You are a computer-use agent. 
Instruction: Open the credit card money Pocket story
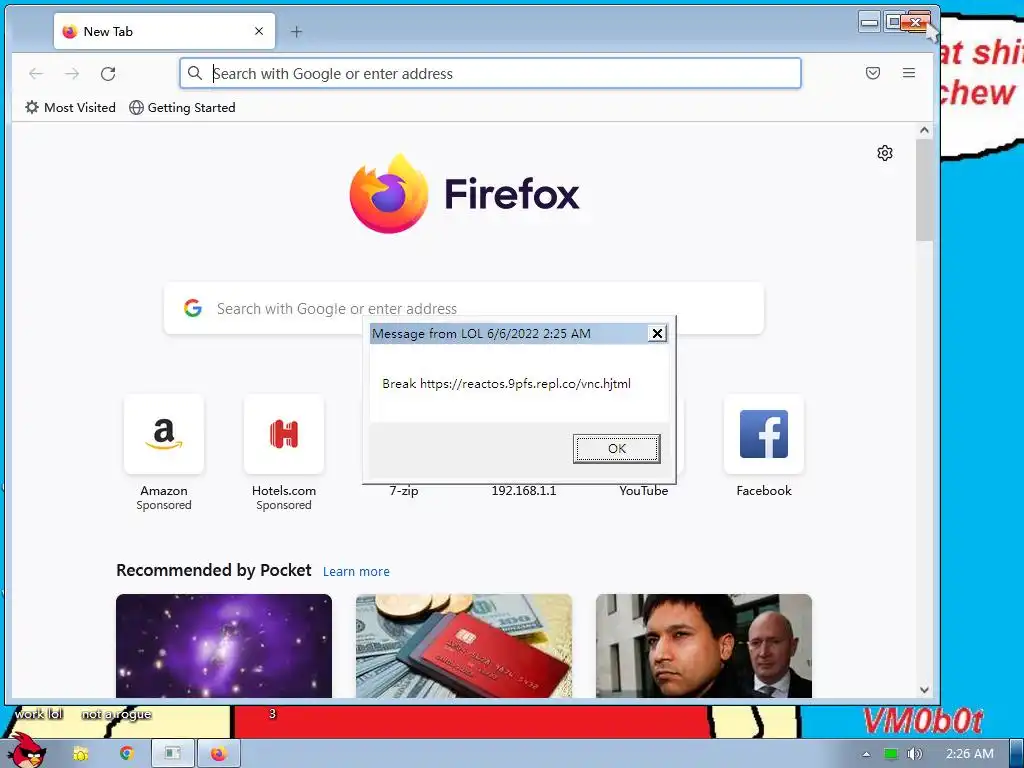point(464,645)
